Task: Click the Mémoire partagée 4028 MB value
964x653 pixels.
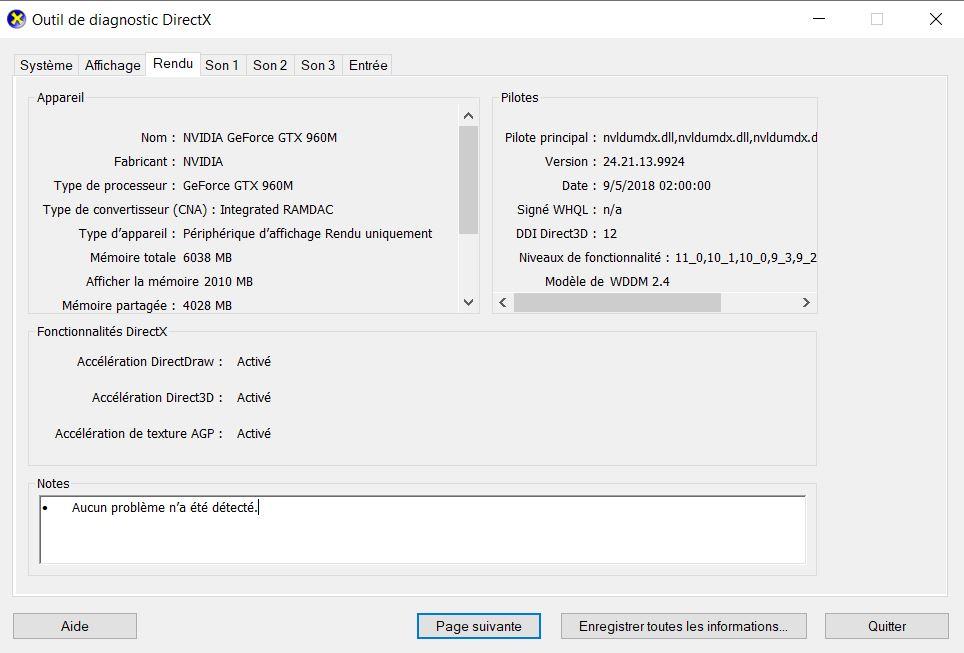Action: [207, 306]
